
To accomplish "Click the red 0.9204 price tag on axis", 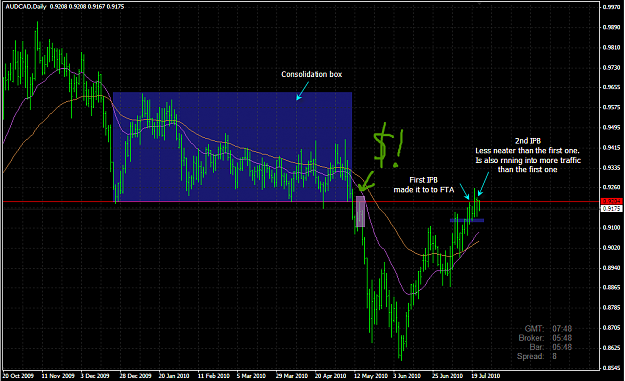I will coord(611,201).
